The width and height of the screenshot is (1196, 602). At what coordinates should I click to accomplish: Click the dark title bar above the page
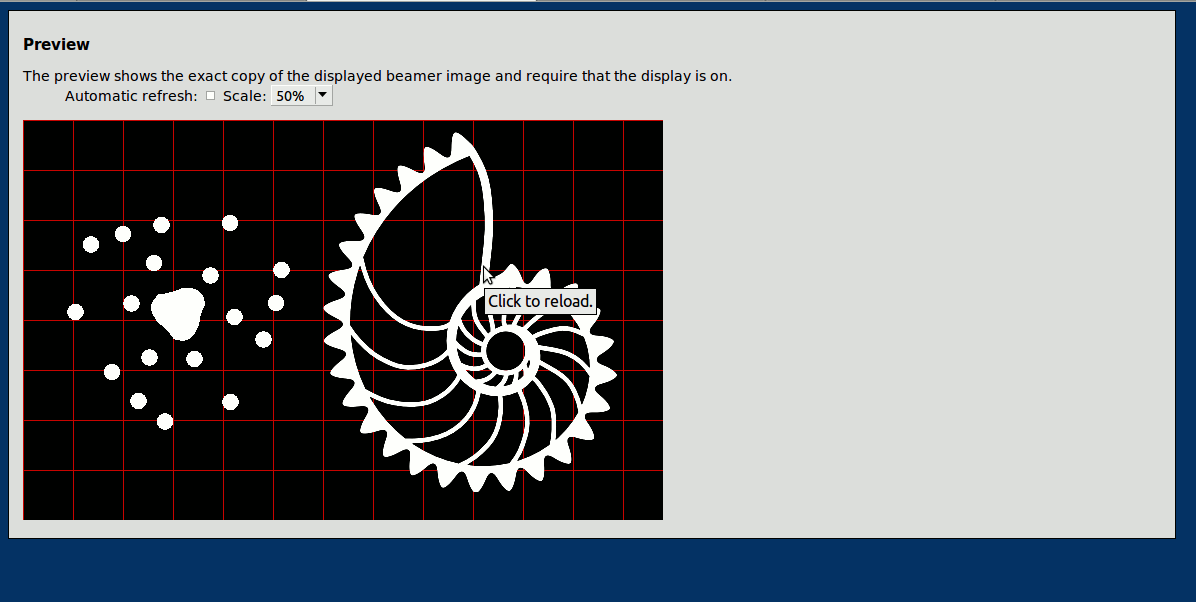point(598,6)
